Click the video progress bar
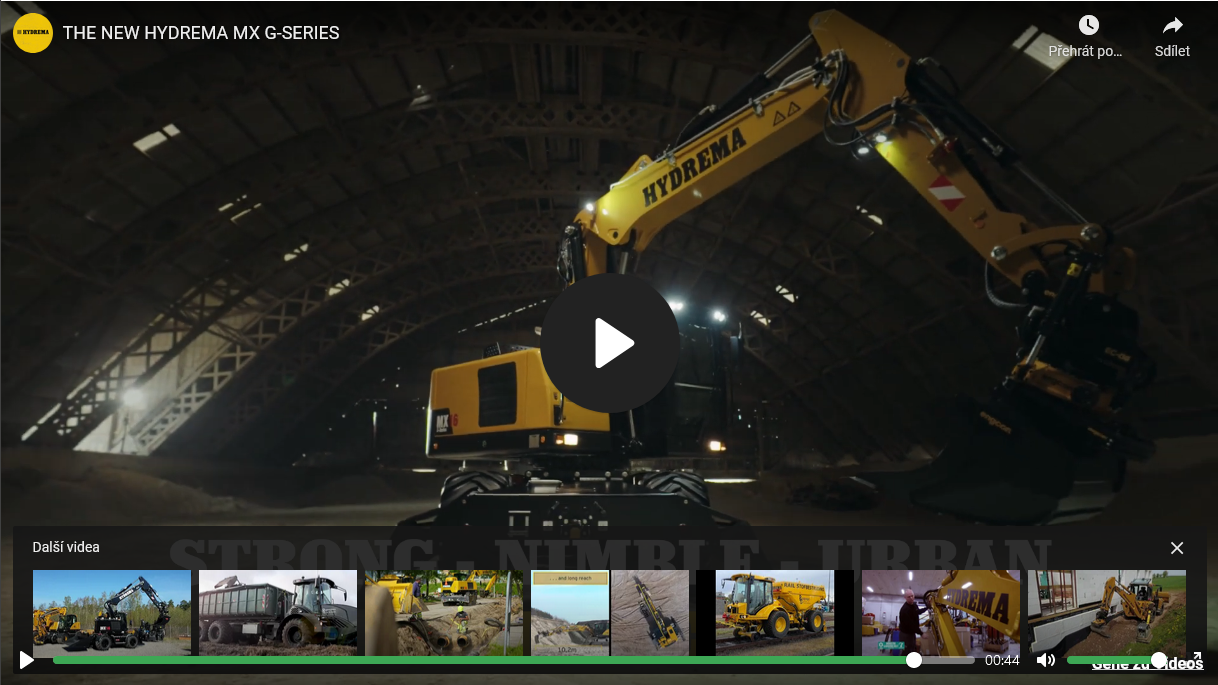Viewport: 1218px width, 685px height. 514,660
